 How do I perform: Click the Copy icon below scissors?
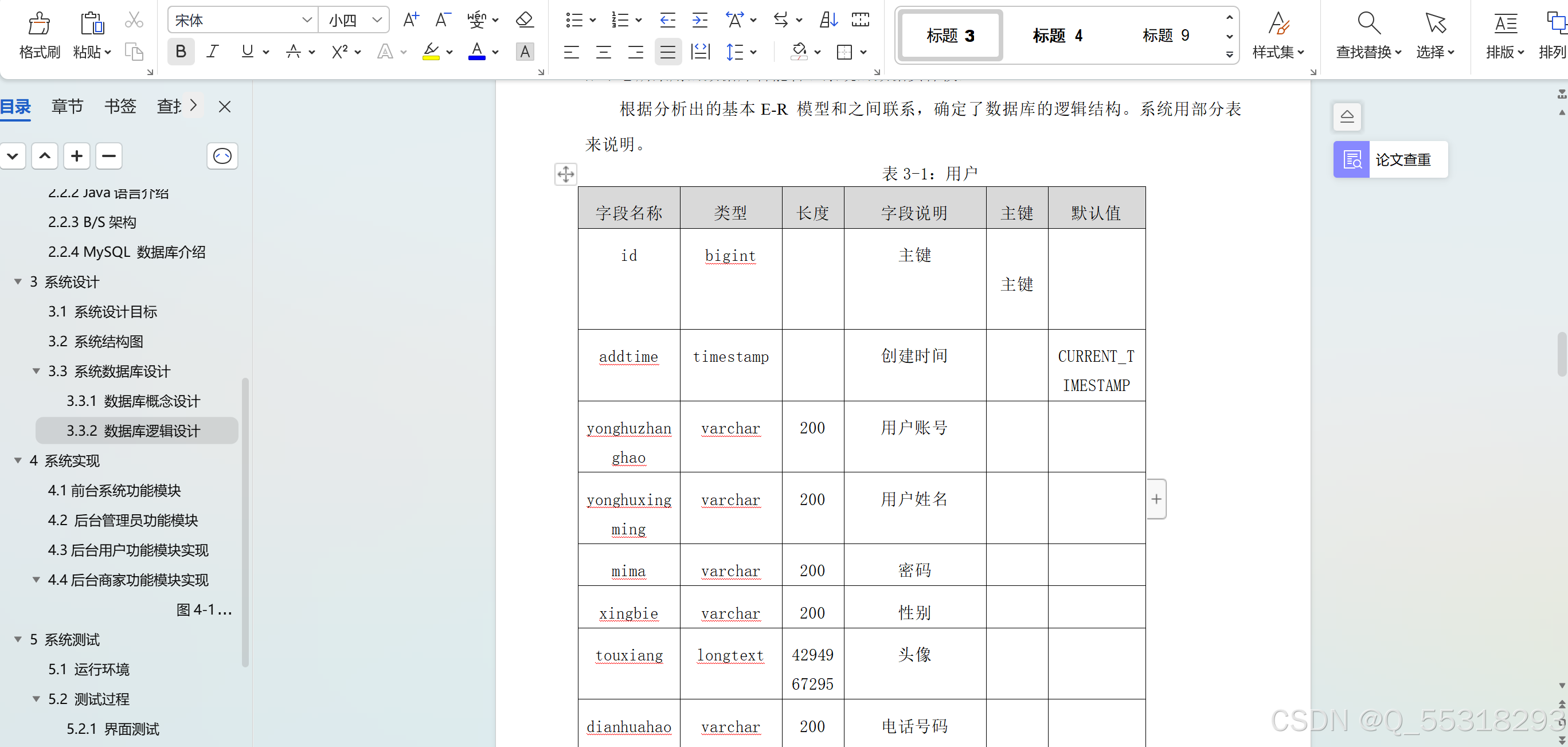click(134, 51)
